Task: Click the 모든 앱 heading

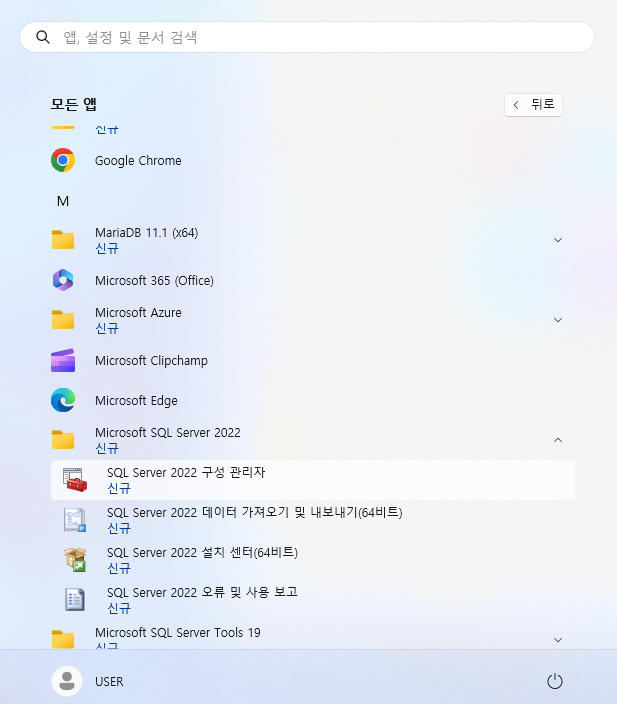Action: coord(74,104)
